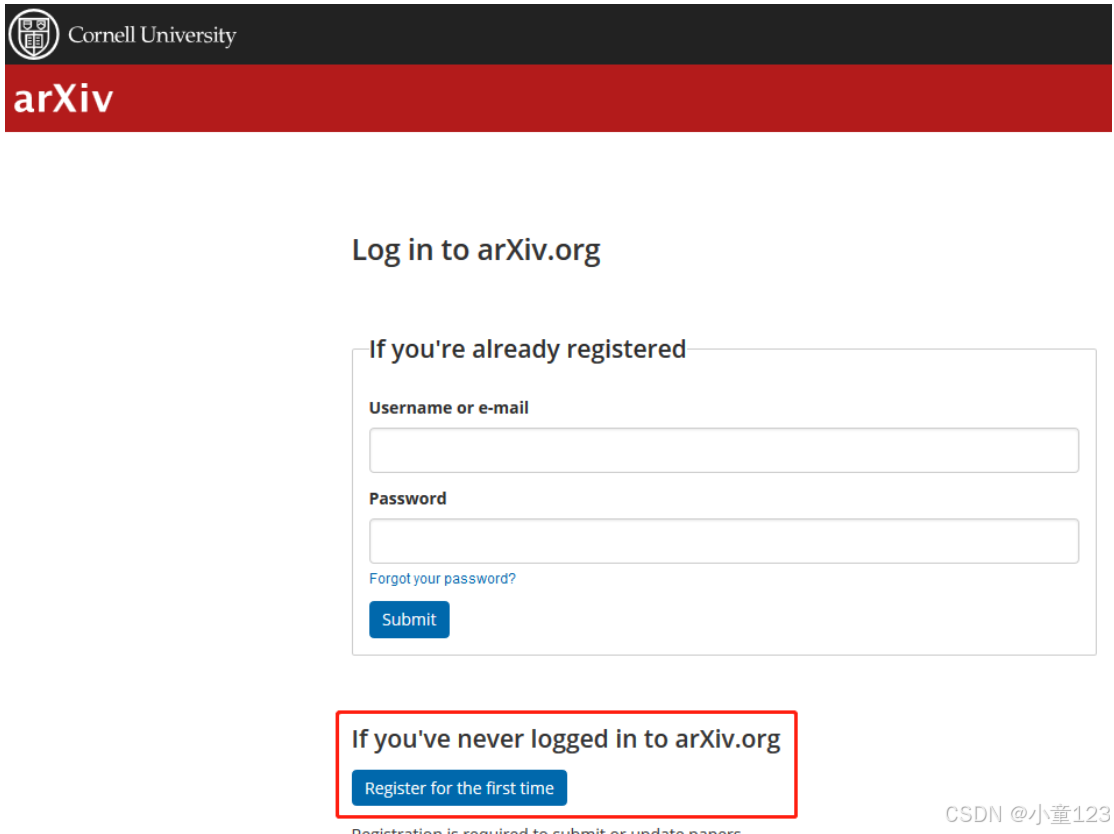Select the 'If you're already registered' legend

point(527,350)
